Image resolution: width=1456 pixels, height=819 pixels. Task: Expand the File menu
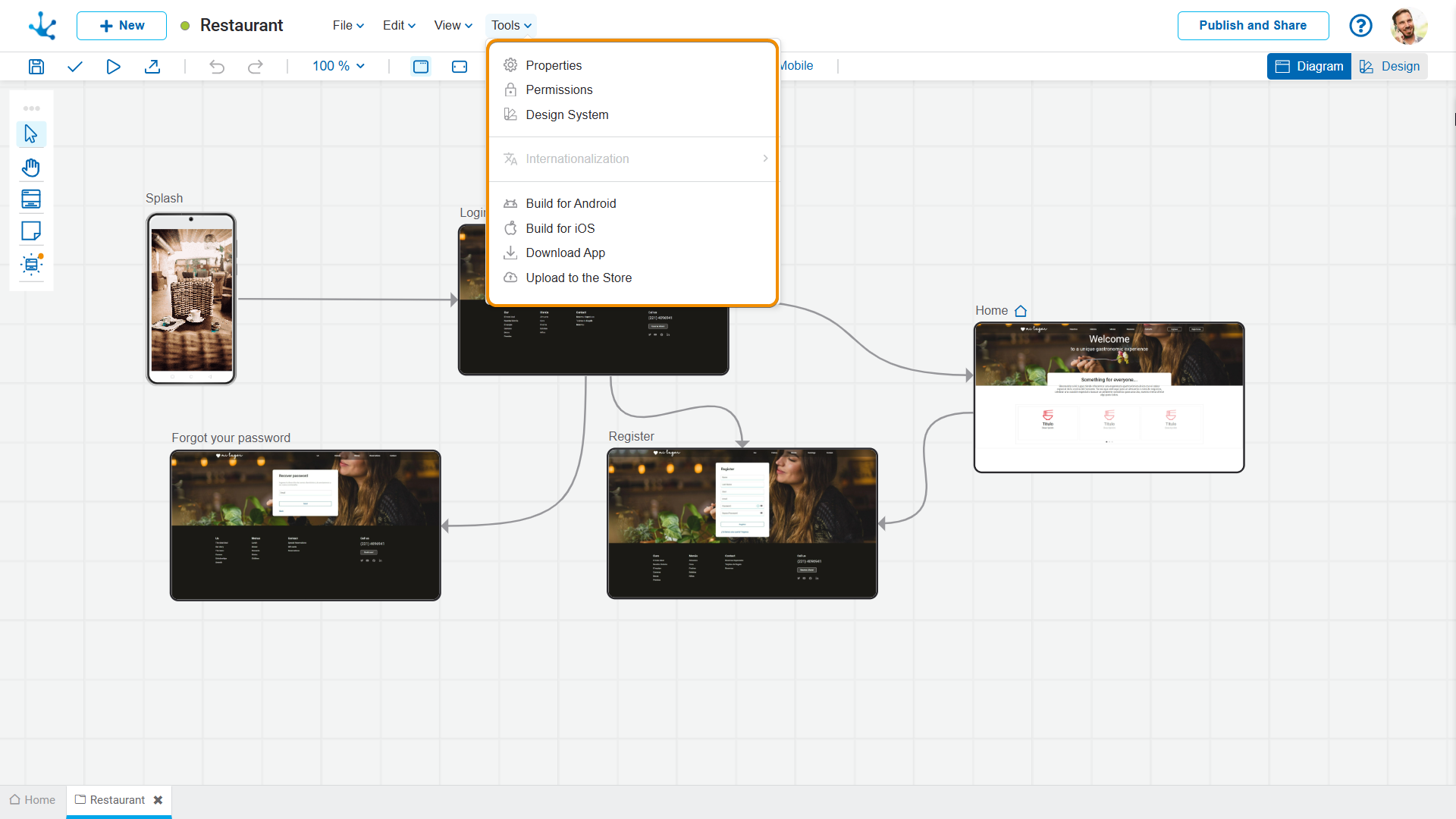(348, 26)
